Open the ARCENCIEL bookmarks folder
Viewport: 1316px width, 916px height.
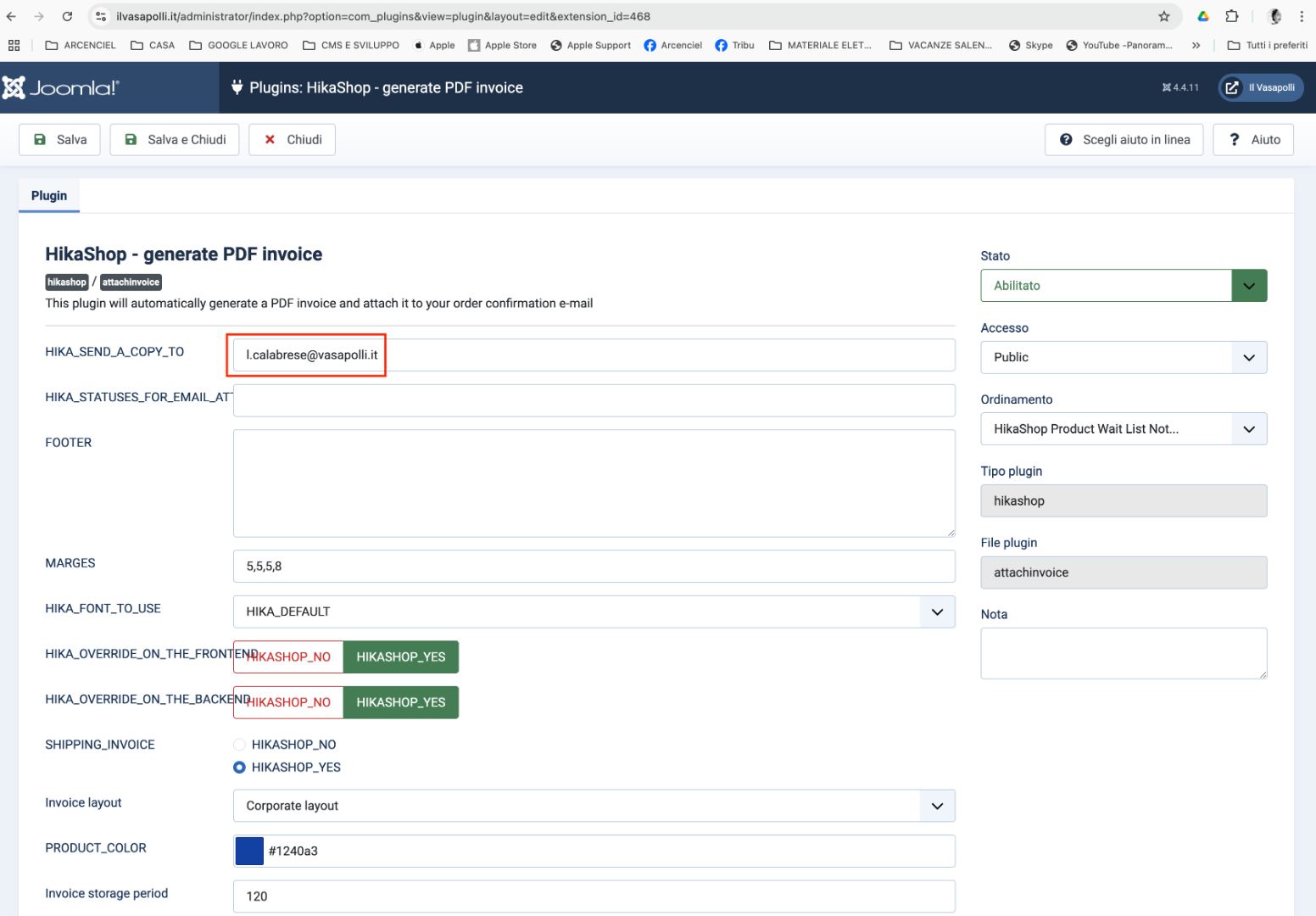(x=81, y=45)
